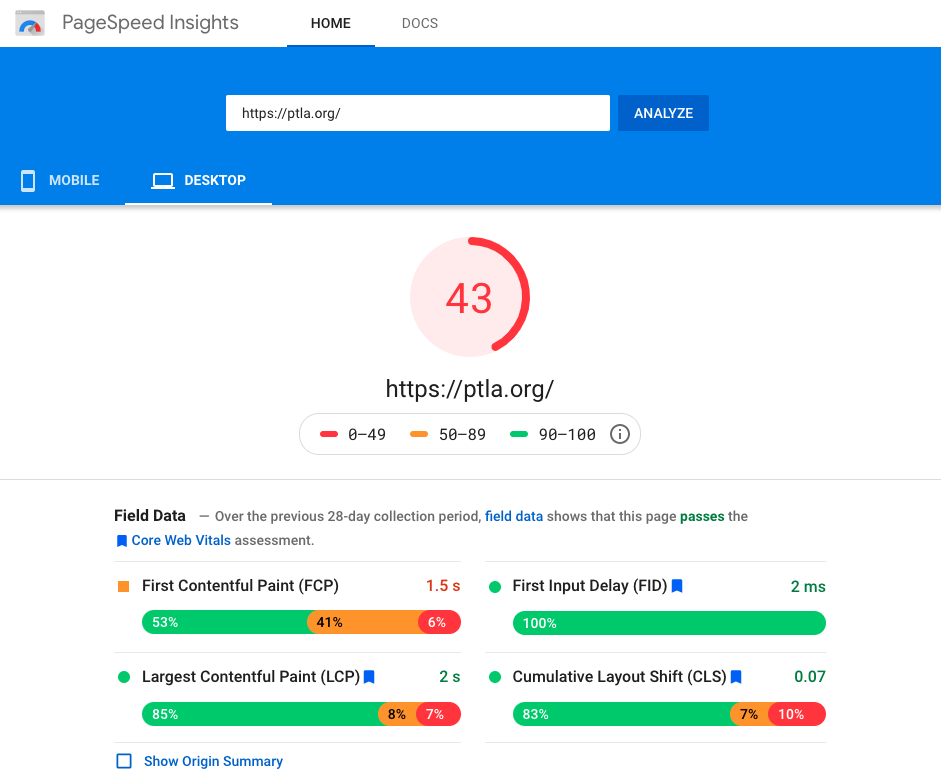The height and width of the screenshot is (781, 941).
Task: Click the bookmark icon next to Largest Contentful Paint
Action: (x=369, y=677)
